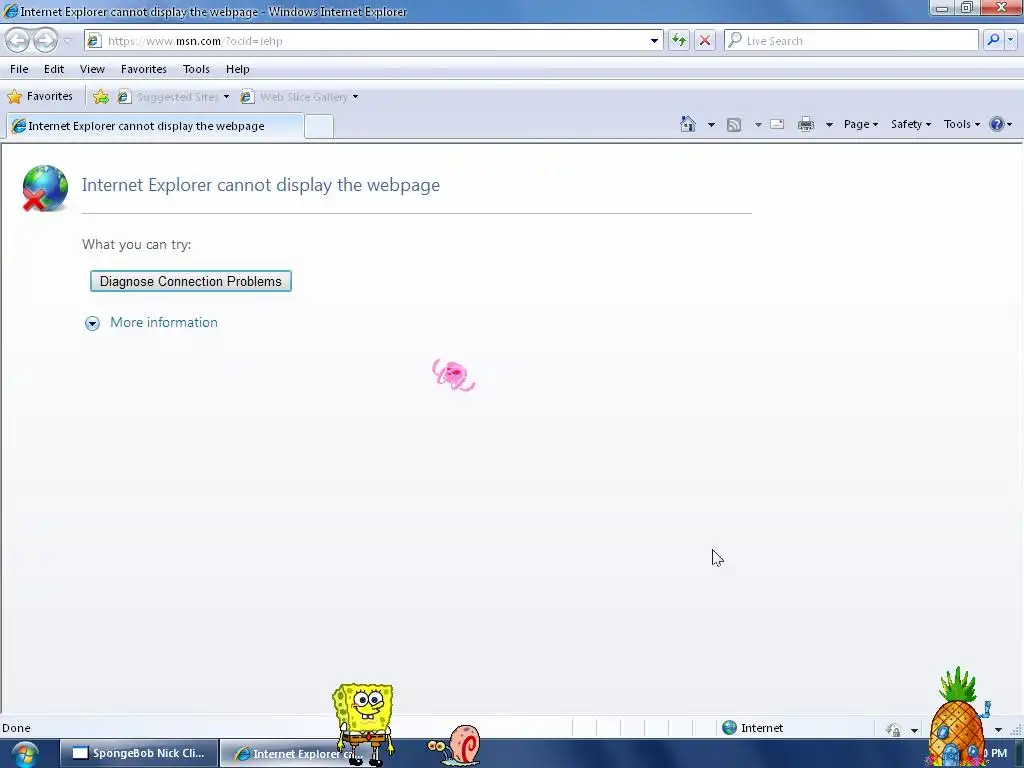Image resolution: width=1024 pixels, height=768 pixels.
Task: Go to home page with the Home icon
Action: point(688,124)
